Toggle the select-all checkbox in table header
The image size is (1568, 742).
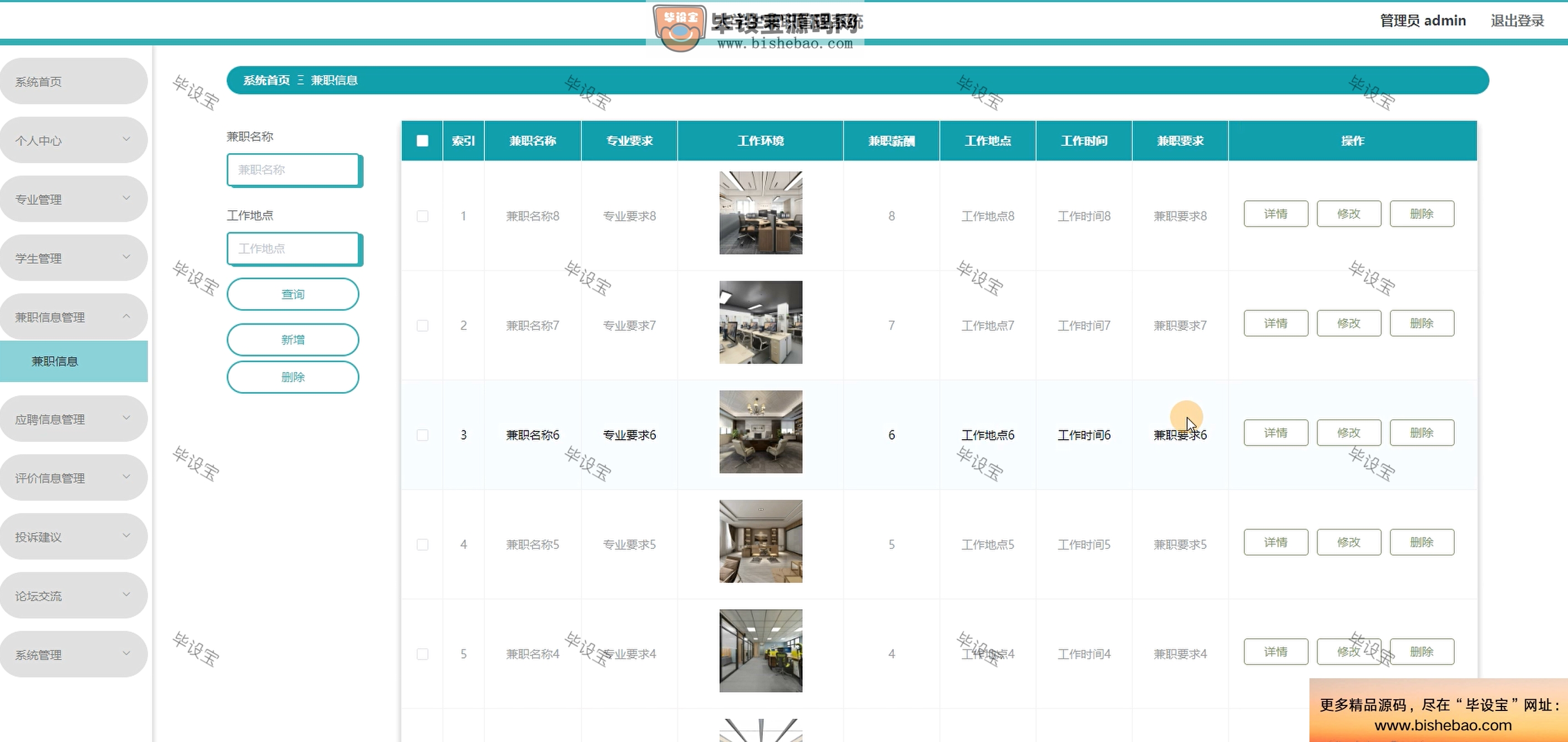pos(422,140)
